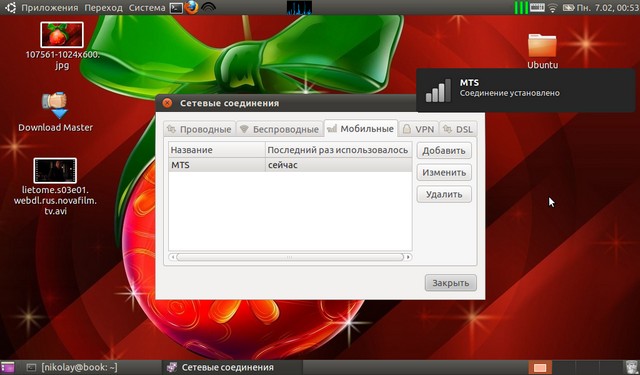Open the Приложения menu

[49, 8]
